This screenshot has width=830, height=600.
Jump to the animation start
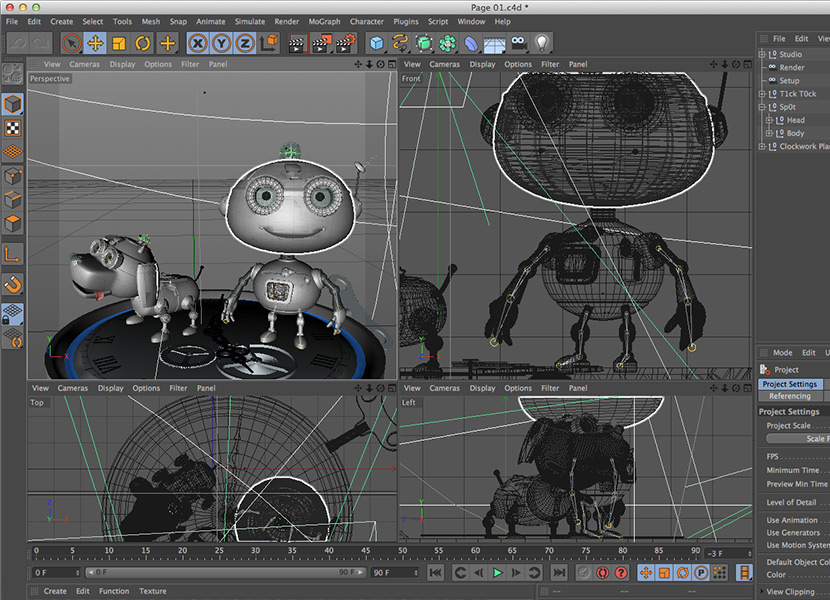tap(436, 572)
